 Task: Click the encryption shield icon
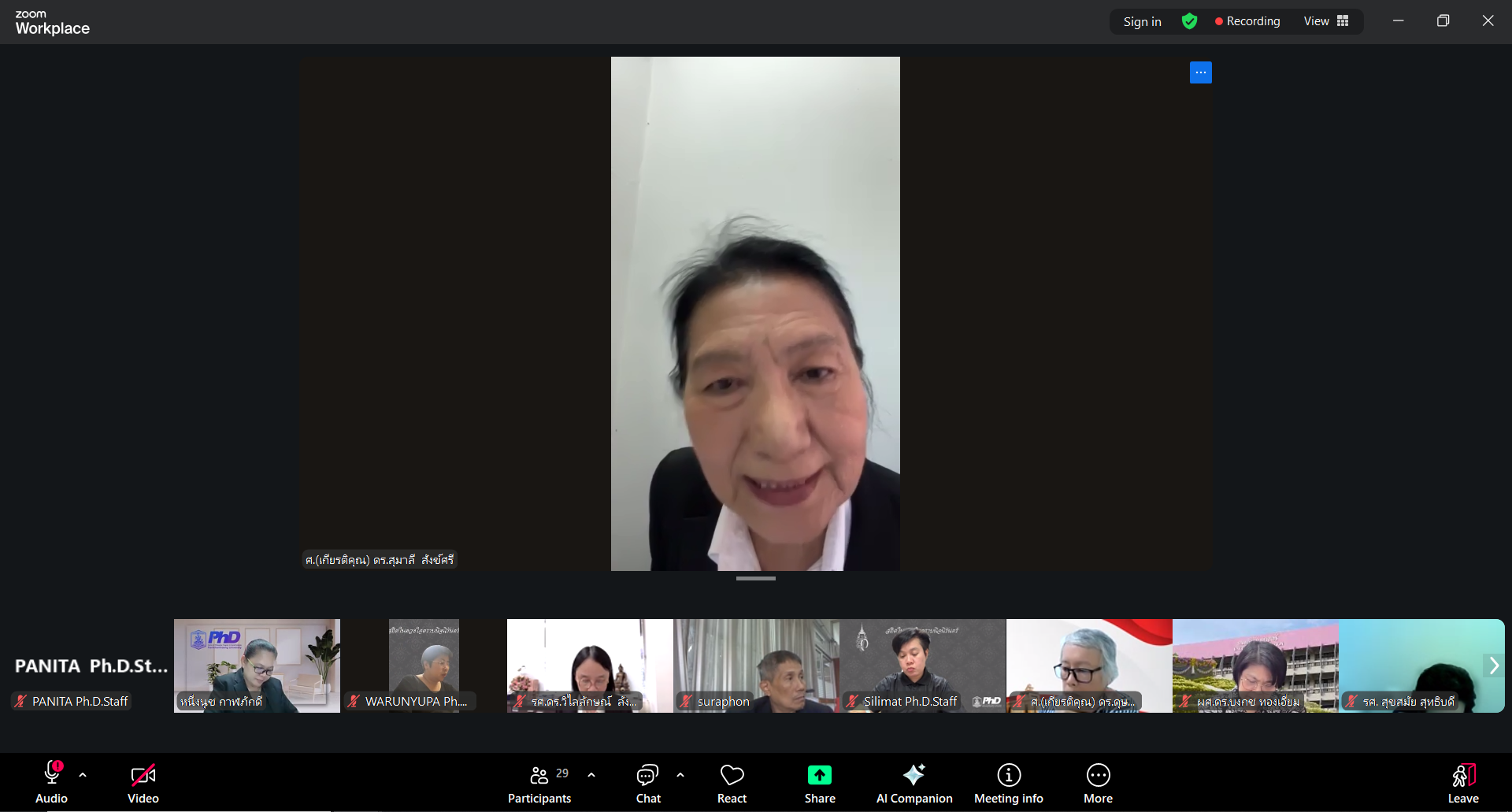[x=1189, y=21]
